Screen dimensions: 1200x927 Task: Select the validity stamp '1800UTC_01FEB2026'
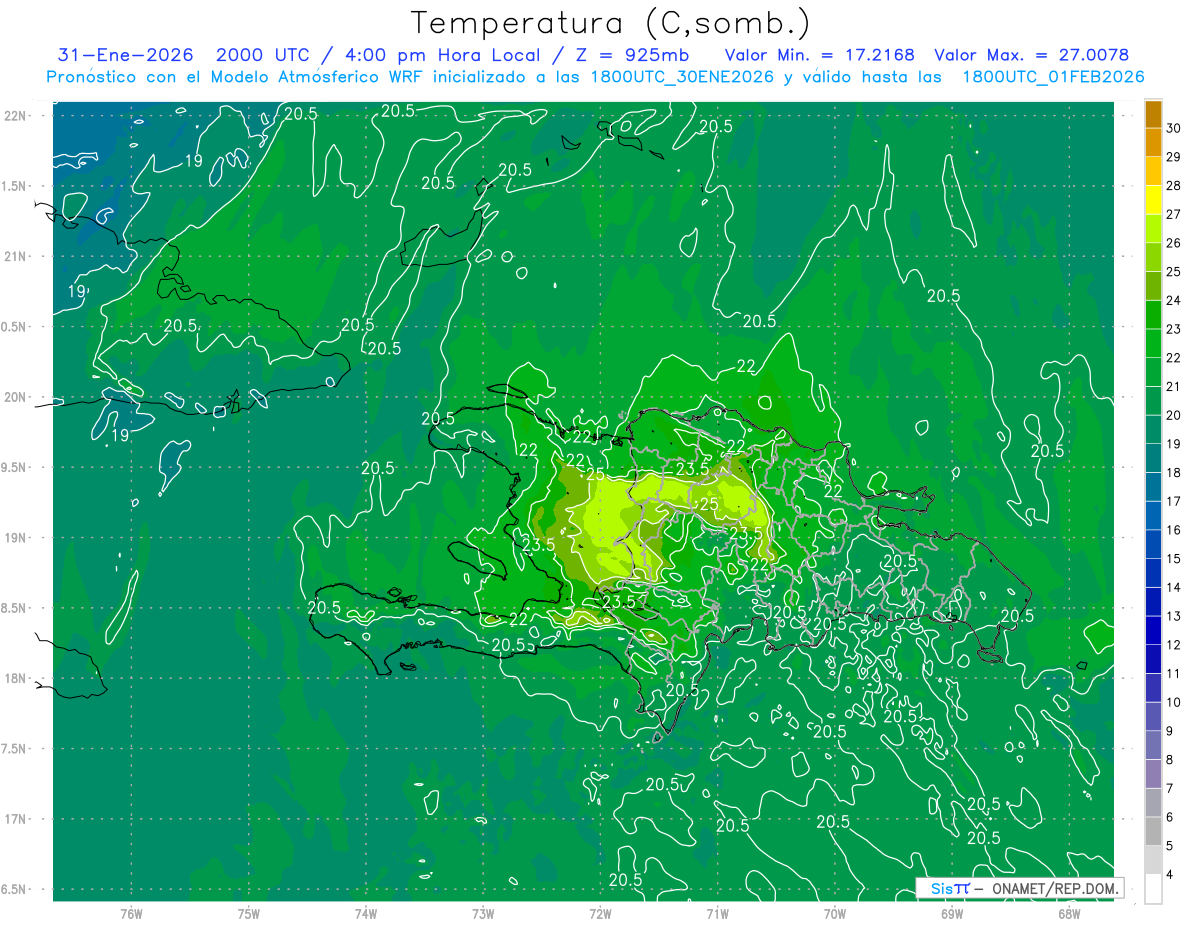[x=1053, y=77]
